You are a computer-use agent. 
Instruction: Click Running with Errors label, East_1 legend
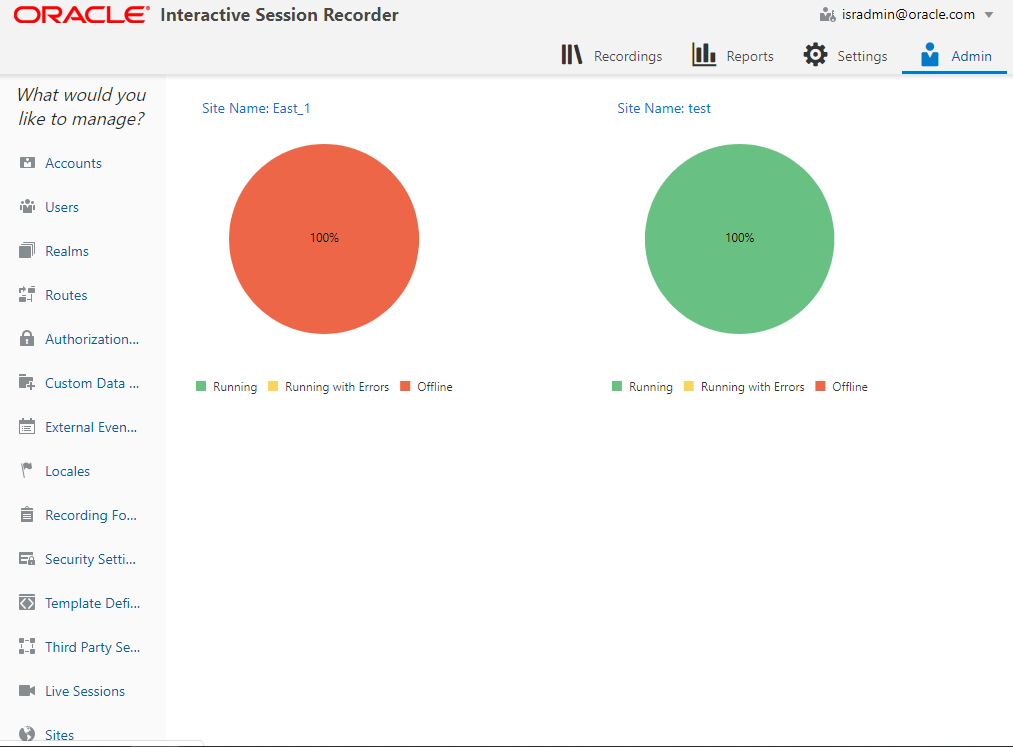[337, 386]
